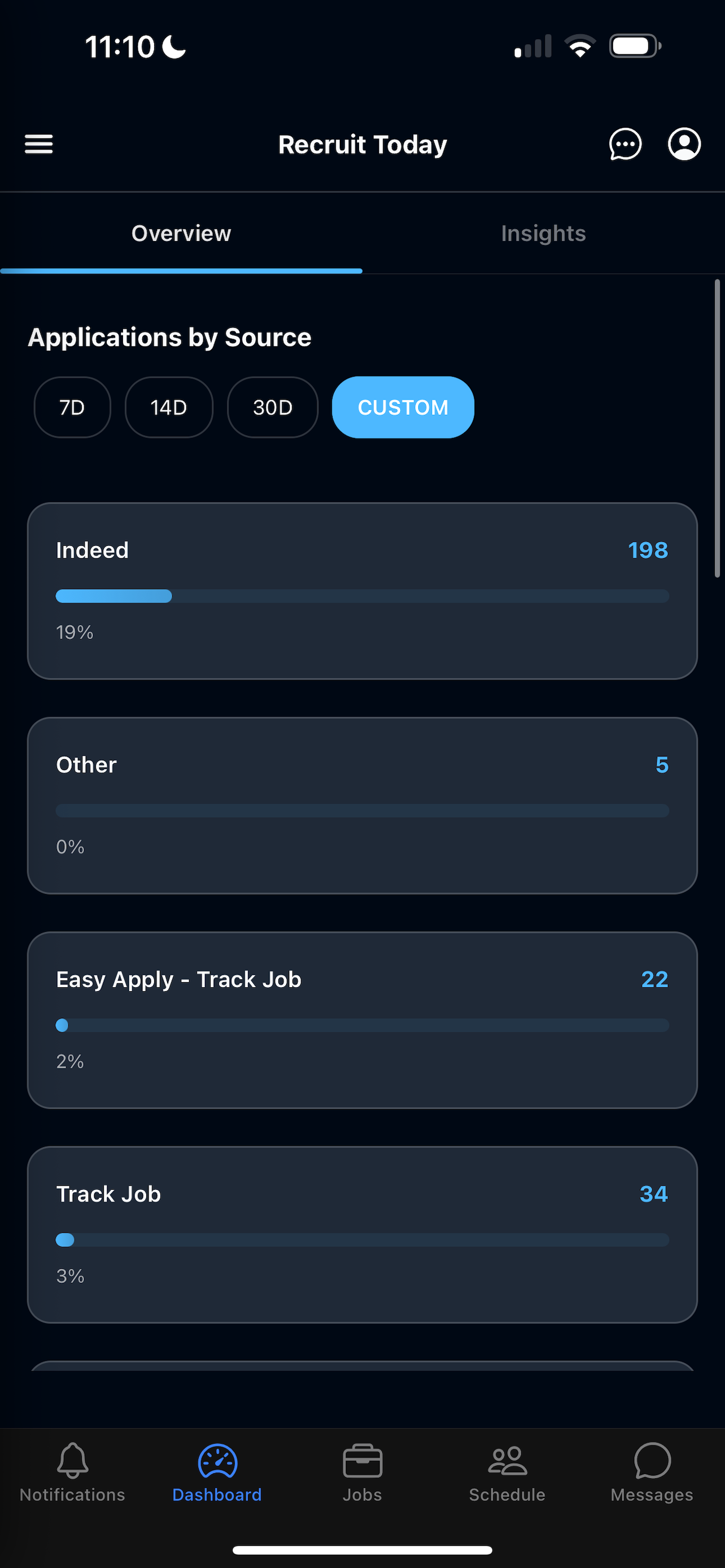Select the 7D time range
This screenshot has width=725, height=1568.
[x=72, y=407]
